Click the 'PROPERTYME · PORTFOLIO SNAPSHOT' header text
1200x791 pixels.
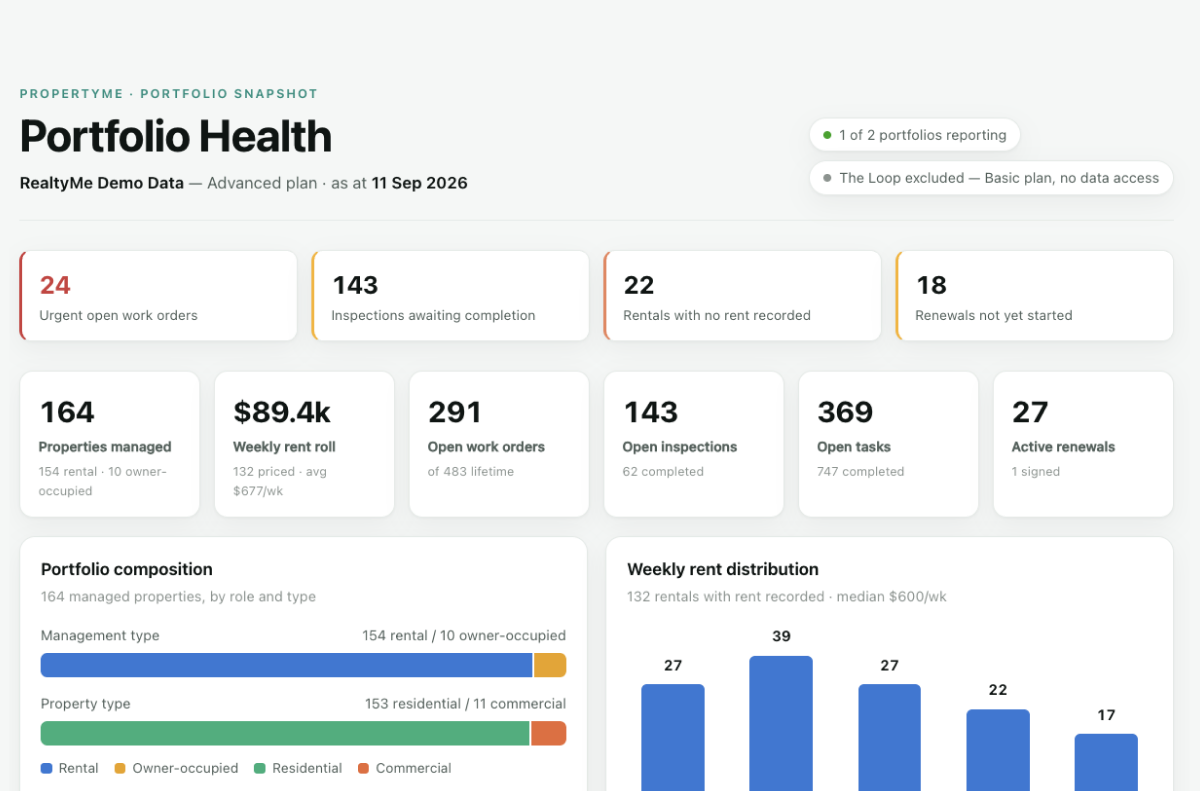(x=169, y=94)
